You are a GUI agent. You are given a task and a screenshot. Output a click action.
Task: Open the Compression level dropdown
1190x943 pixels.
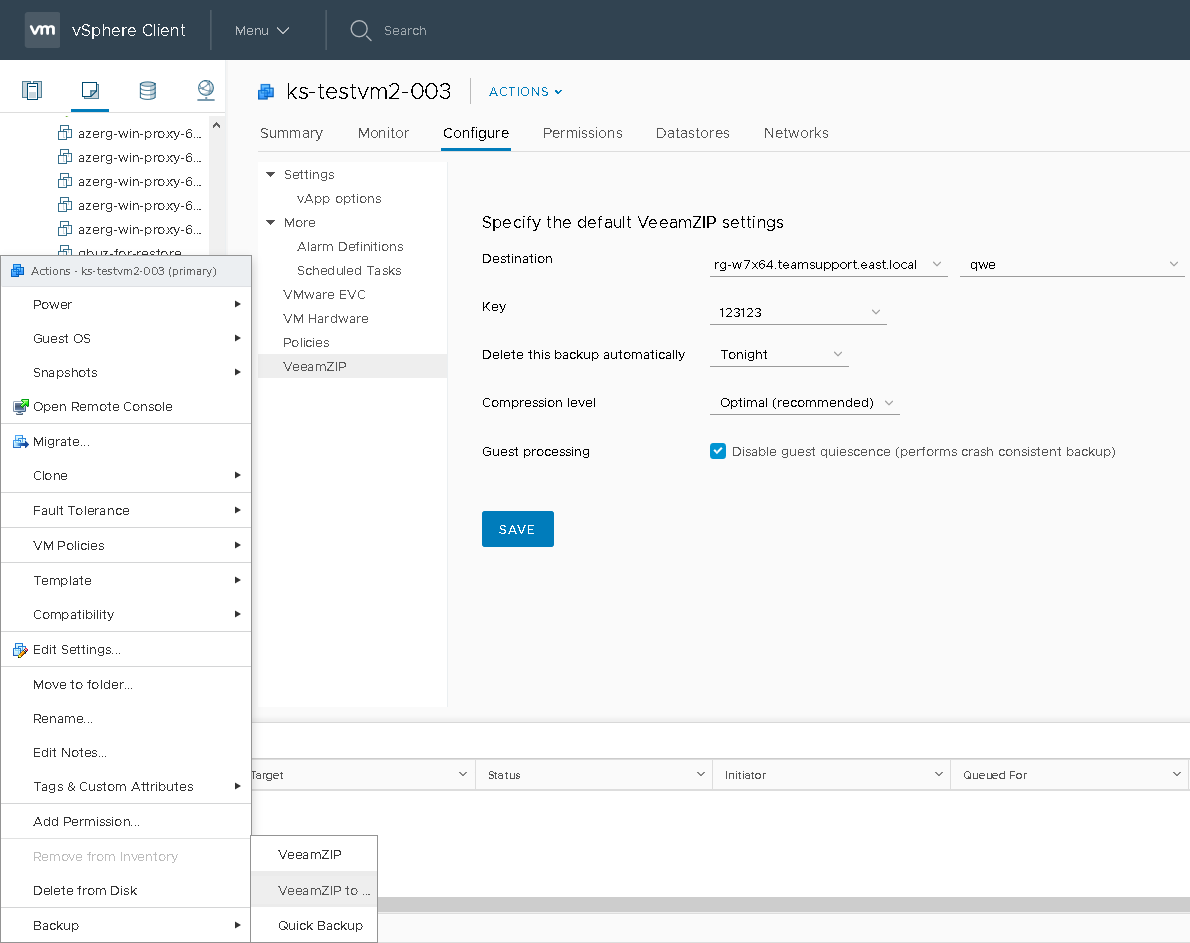point(804,403)
